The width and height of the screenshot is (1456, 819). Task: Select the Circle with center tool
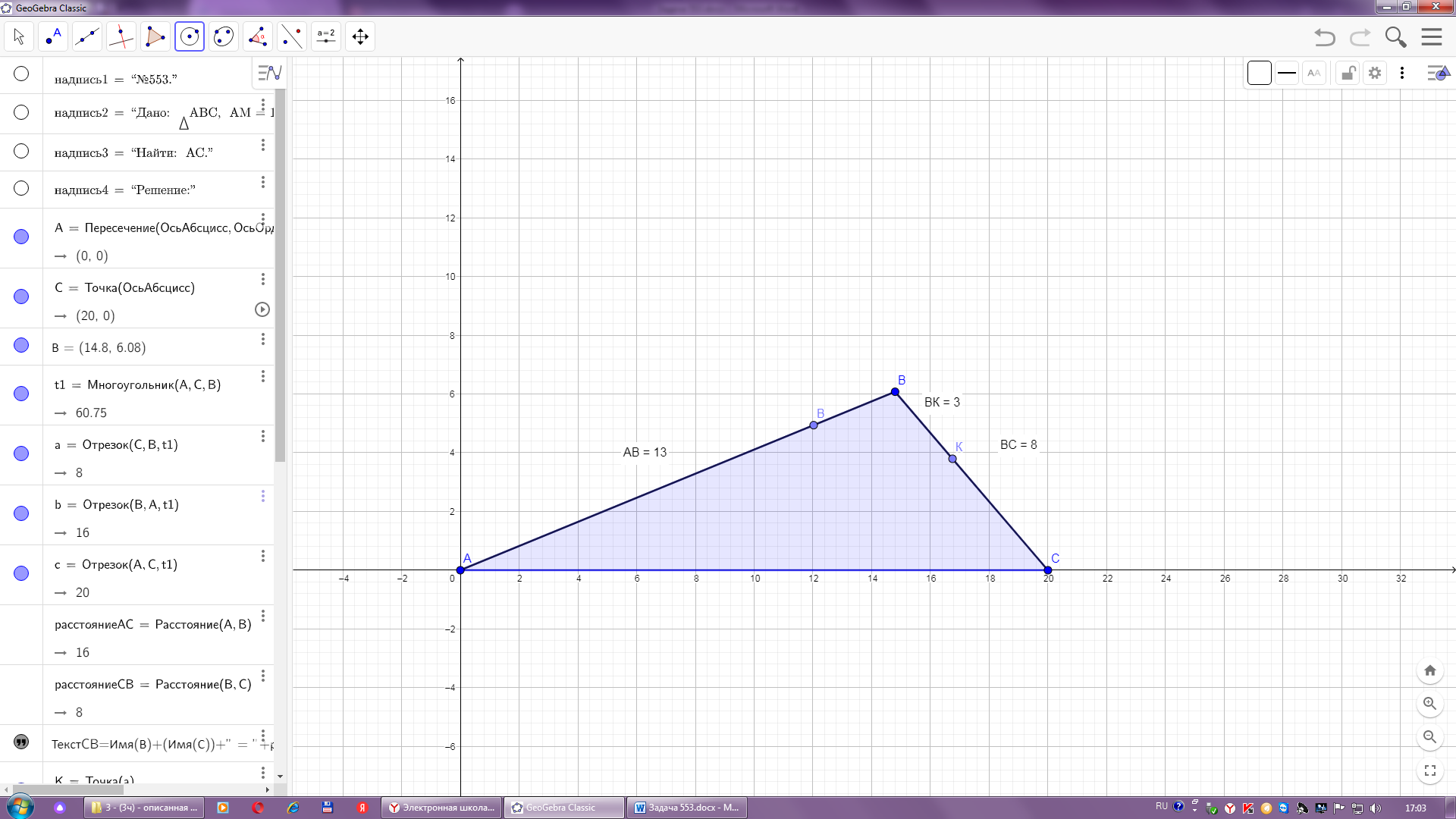190,36
